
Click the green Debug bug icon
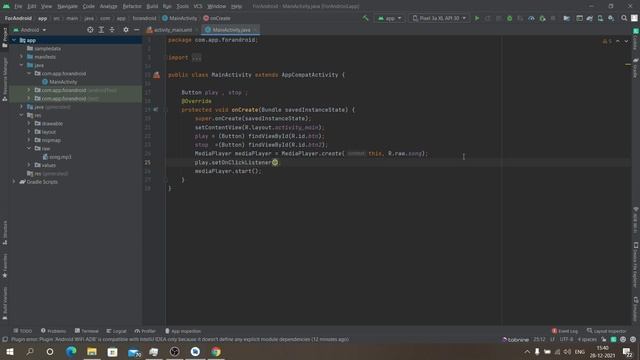[509, 18]
